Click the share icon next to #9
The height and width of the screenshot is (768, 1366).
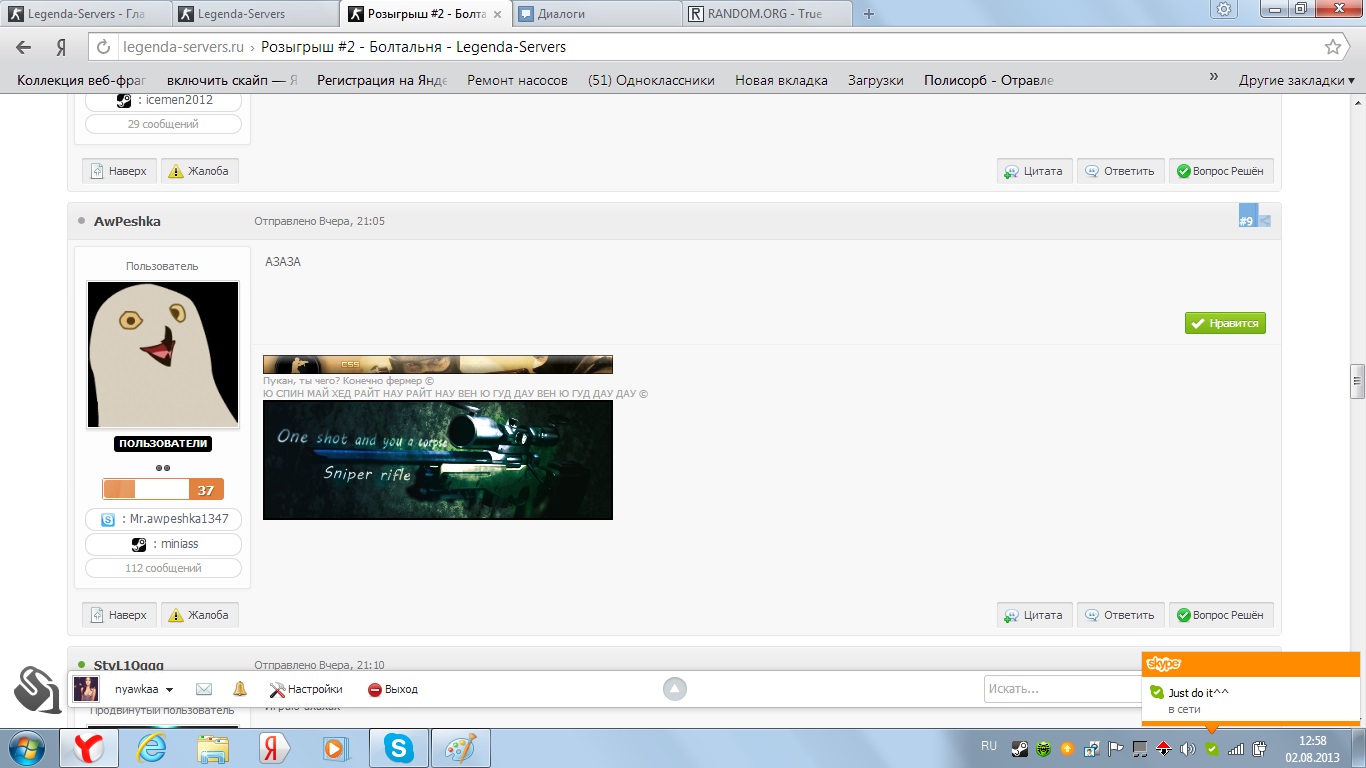1265,220
